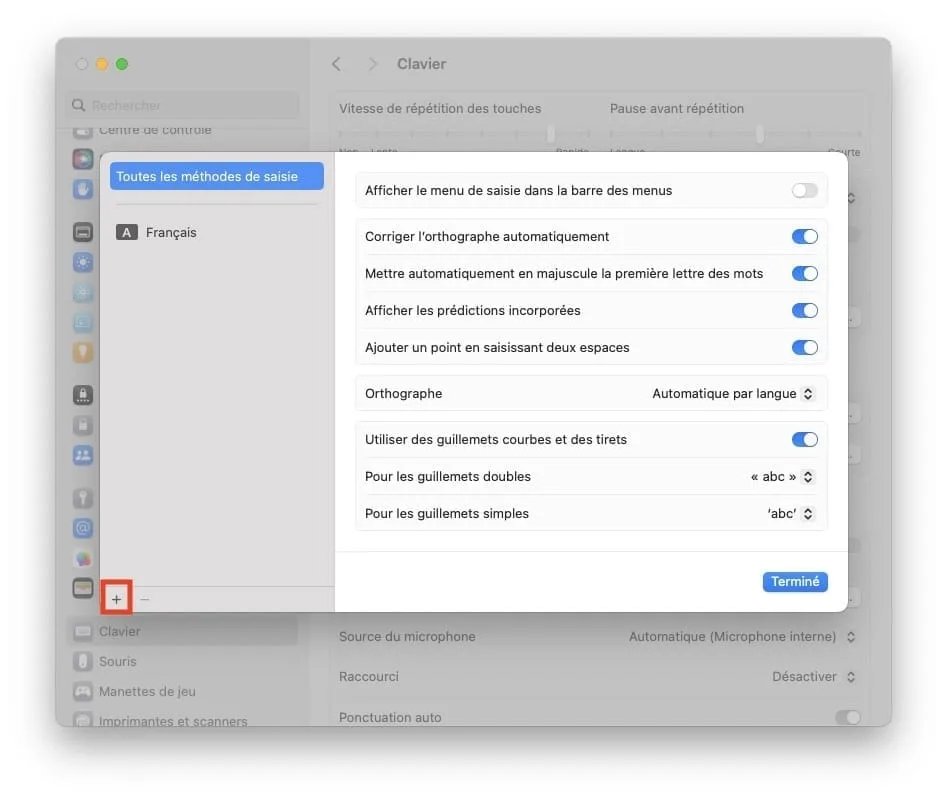
Task: Click the back navigation chevron near Clavier title
Action: [x=337, y=63]
